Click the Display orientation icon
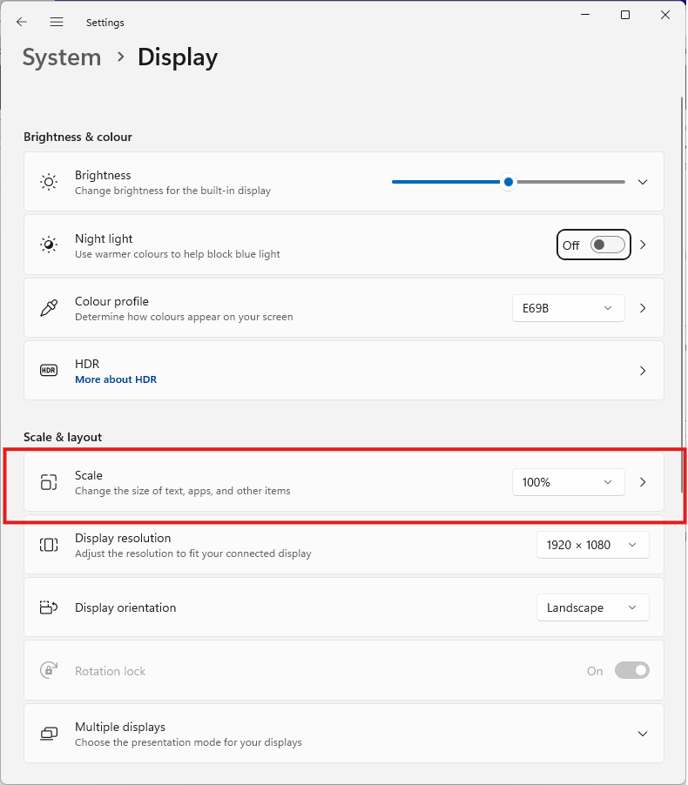688x785 pixels. [x=48, y=608]
